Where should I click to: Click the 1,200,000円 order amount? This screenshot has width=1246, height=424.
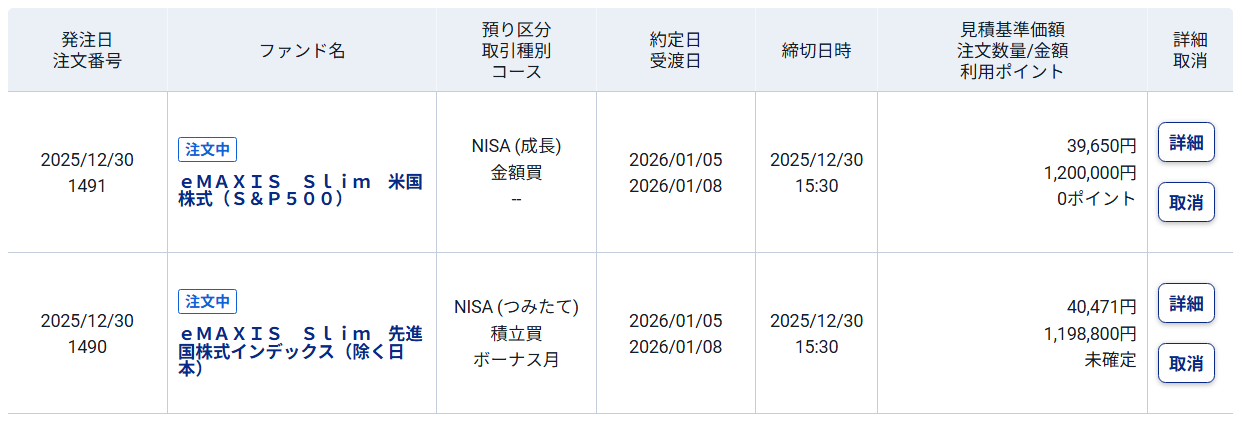point(1090,172)
